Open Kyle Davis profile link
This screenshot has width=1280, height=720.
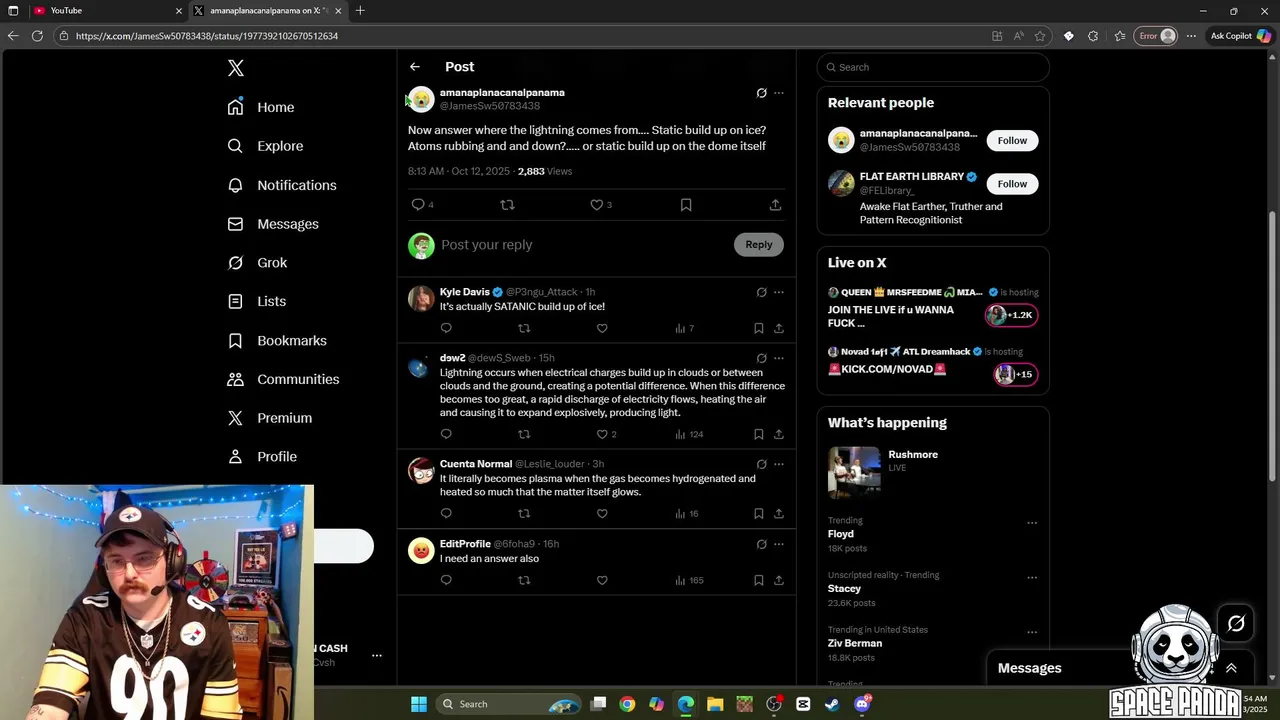(465, 292)
